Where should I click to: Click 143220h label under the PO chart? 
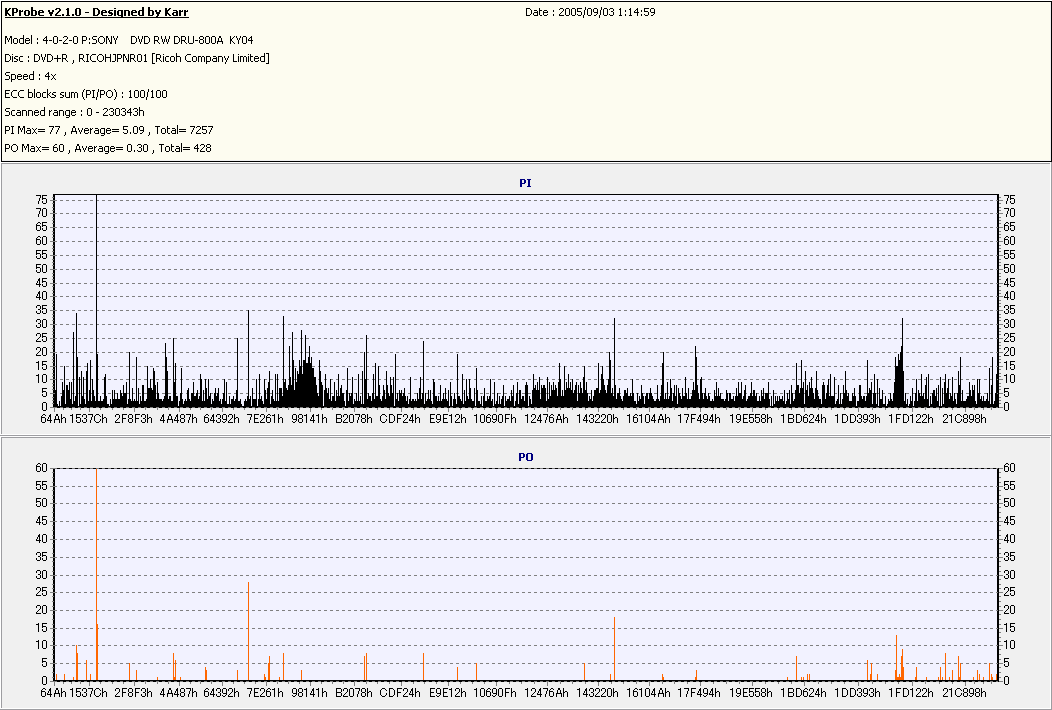coord(597,693)
